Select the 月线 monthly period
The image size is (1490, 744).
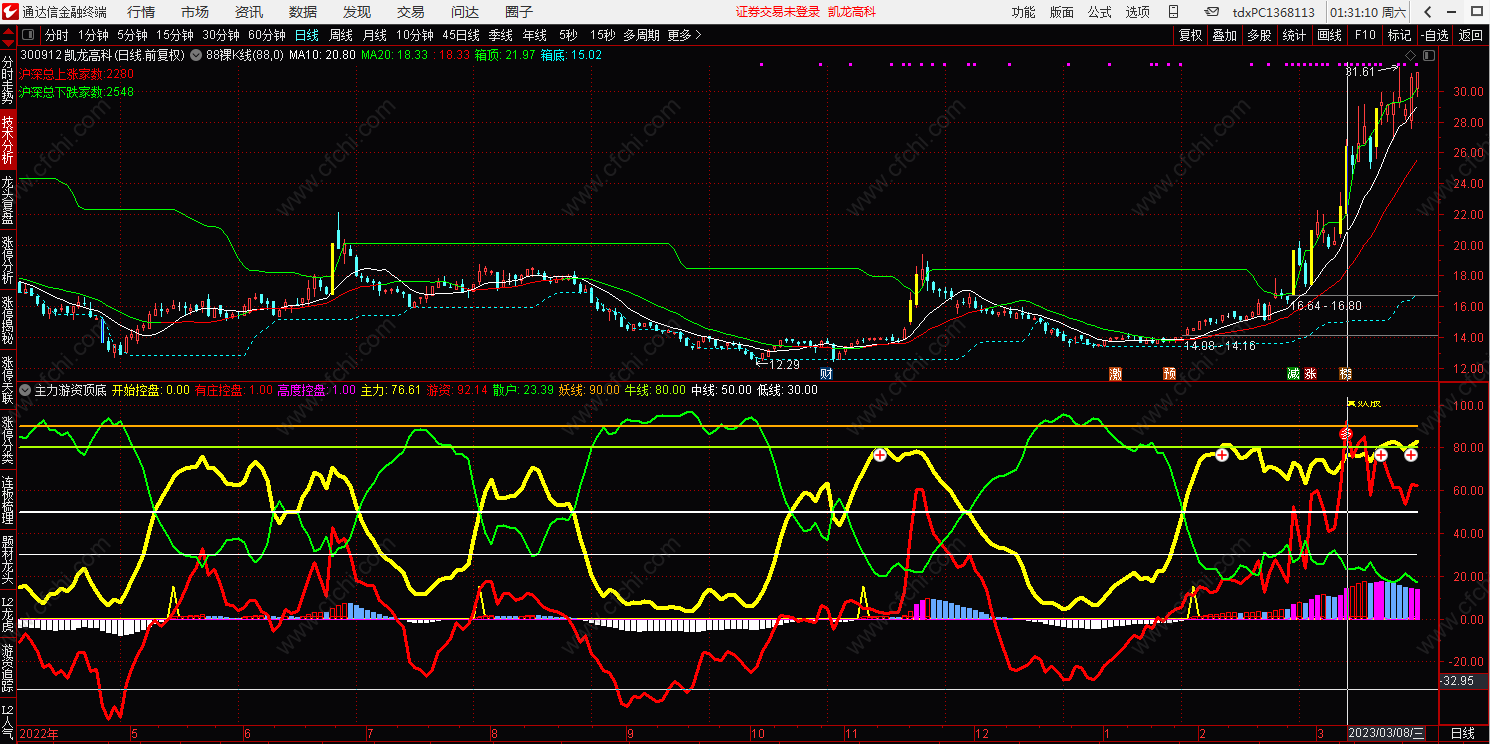tap(374, 35)
